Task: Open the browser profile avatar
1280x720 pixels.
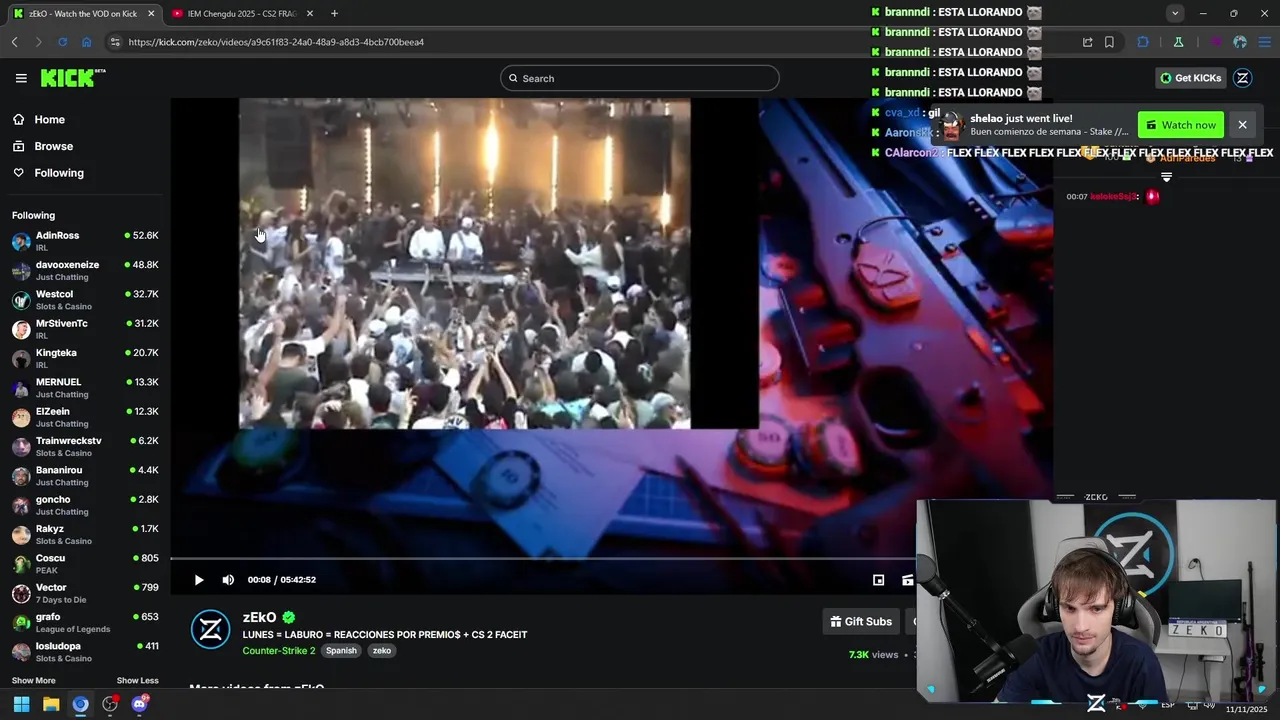Action: click(x=1240, y=42)
